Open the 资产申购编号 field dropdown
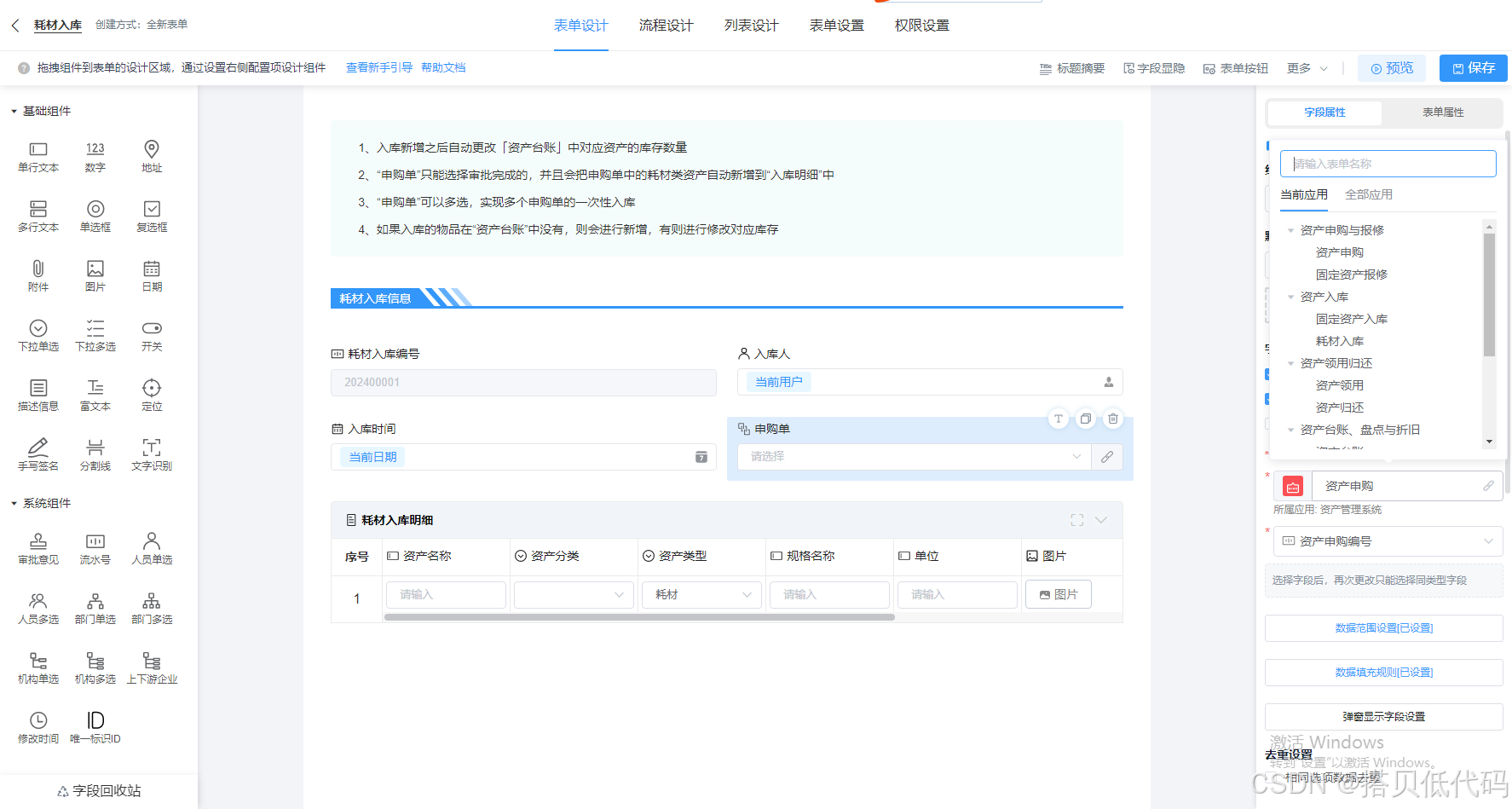 coord(1388,541)
